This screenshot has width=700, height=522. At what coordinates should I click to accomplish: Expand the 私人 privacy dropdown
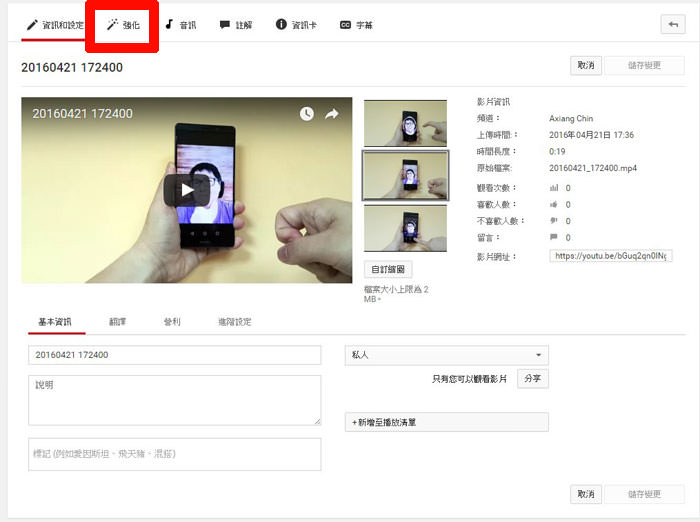(x=446, y=355)
